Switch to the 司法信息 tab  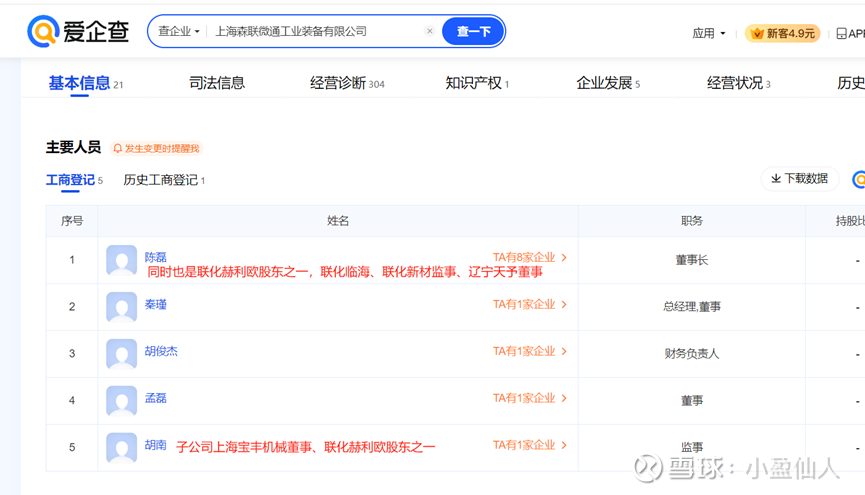(217, 83)
